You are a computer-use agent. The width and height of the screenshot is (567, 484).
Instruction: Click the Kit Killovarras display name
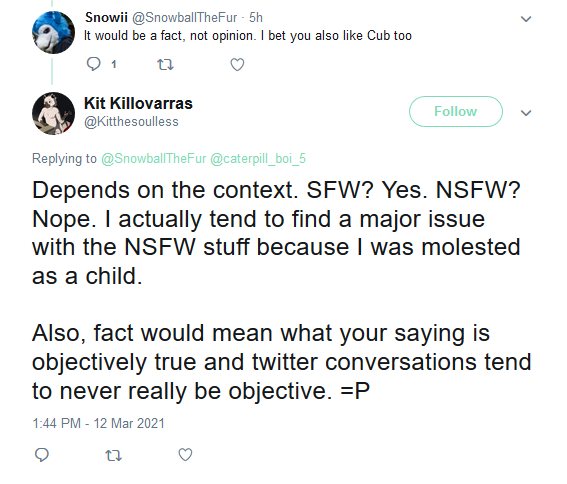click(x=138, y=103)
